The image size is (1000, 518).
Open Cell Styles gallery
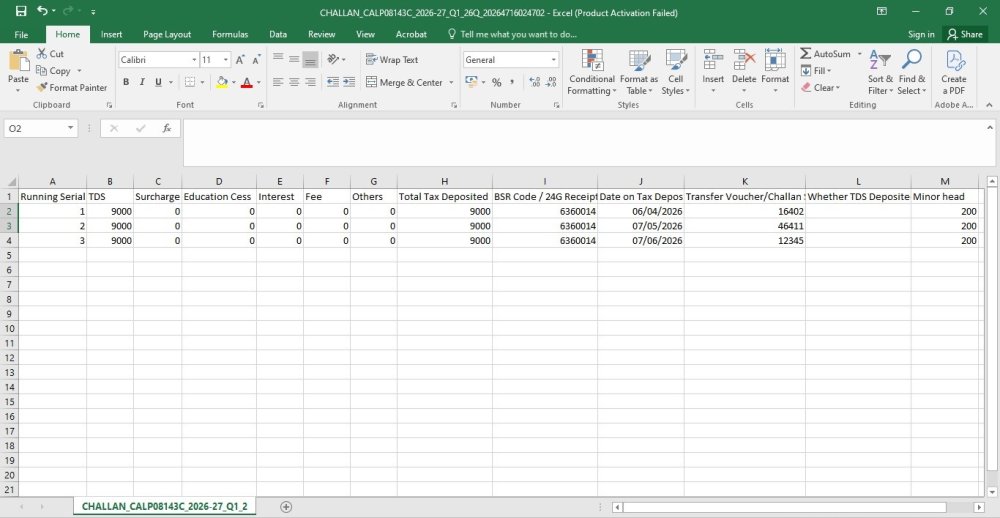(x=675, y=73)
